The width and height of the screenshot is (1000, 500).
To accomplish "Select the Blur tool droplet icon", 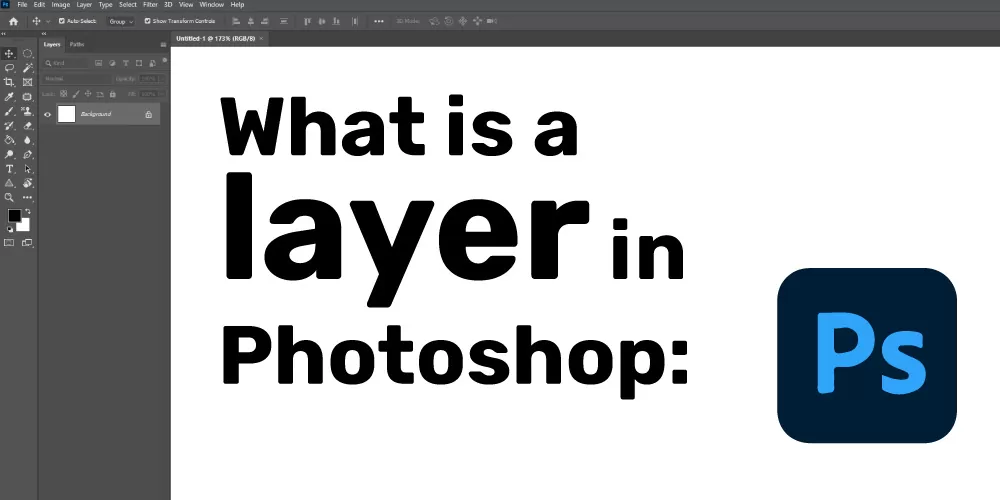I will (27, 140).
